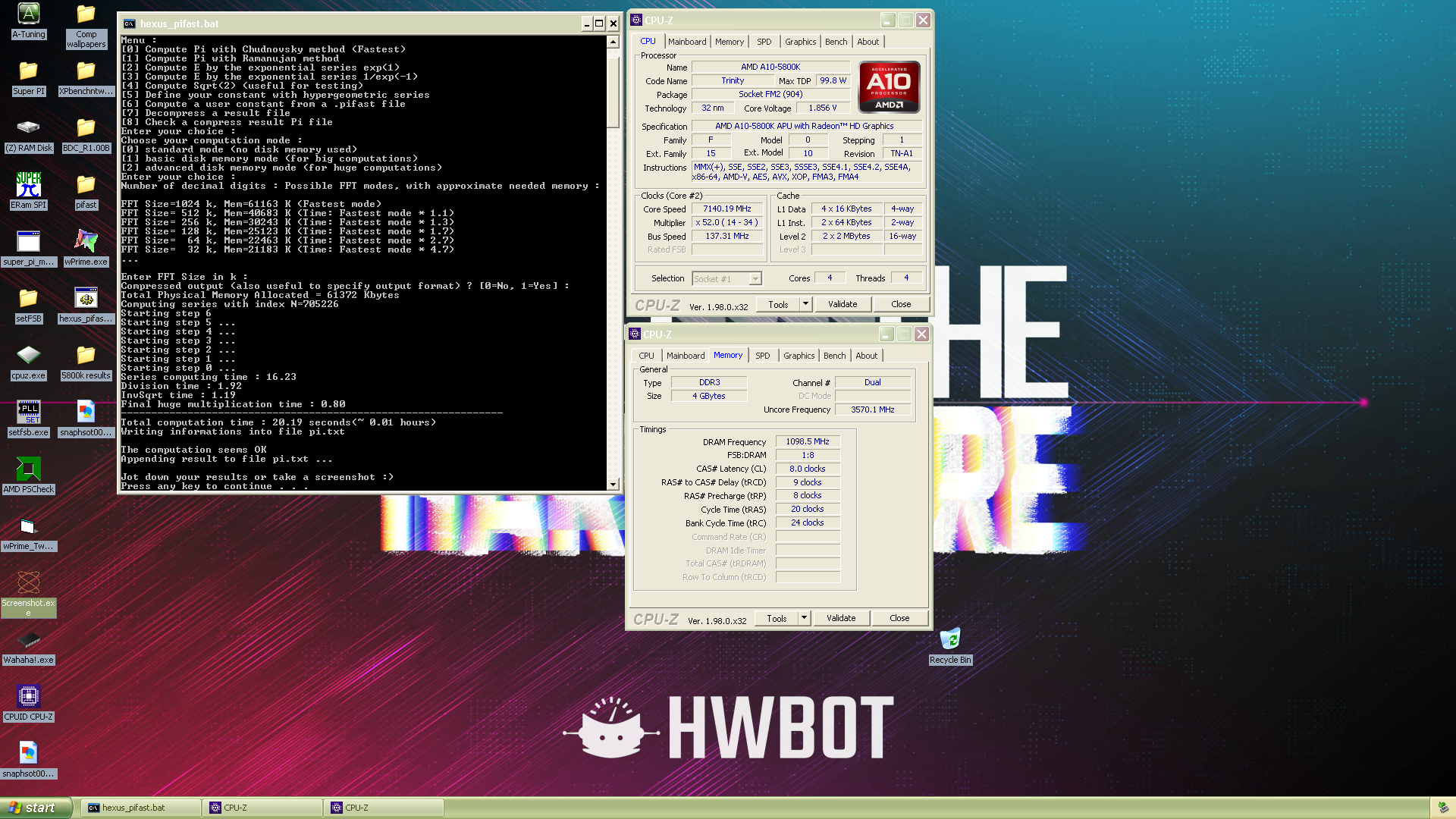1456x819 pixels.
Task: Click Tools button in upper CPU-Z
Action: [x=778, y=304]
